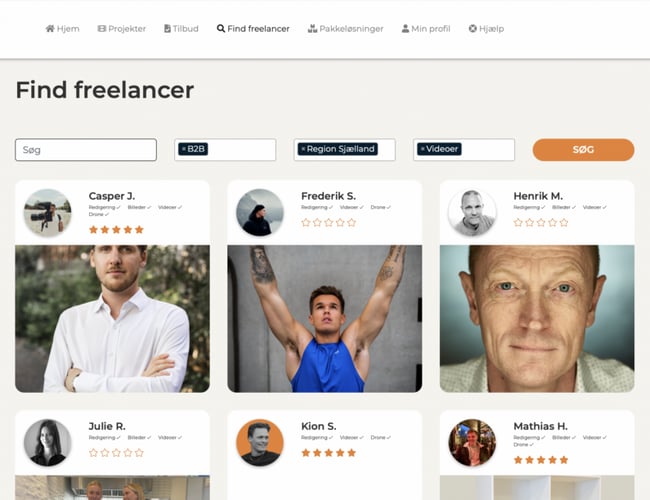Click the orange SØG button
The image size is (650, 500).
[583, 150]
